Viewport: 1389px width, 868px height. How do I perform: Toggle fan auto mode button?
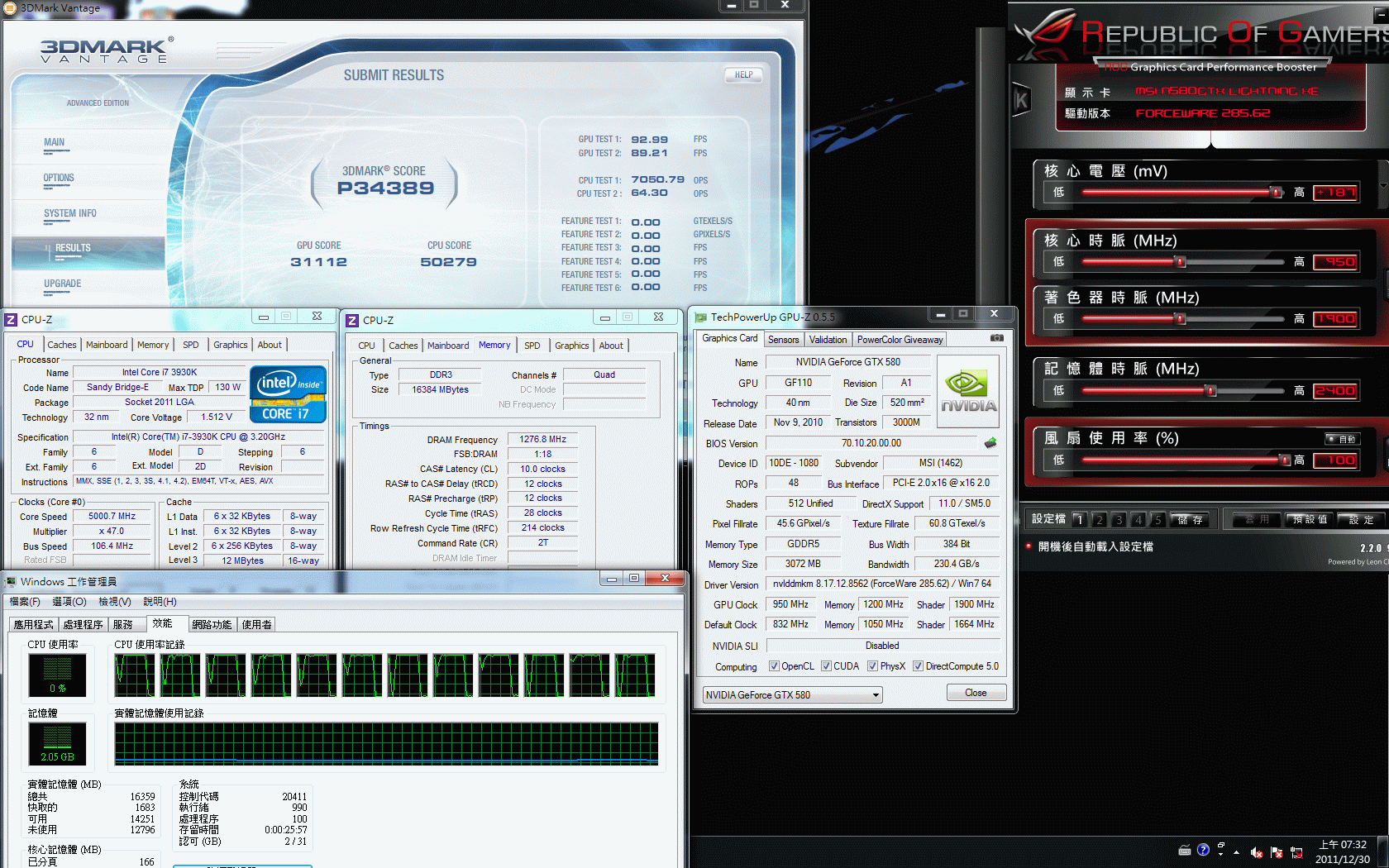point(1342,439)
